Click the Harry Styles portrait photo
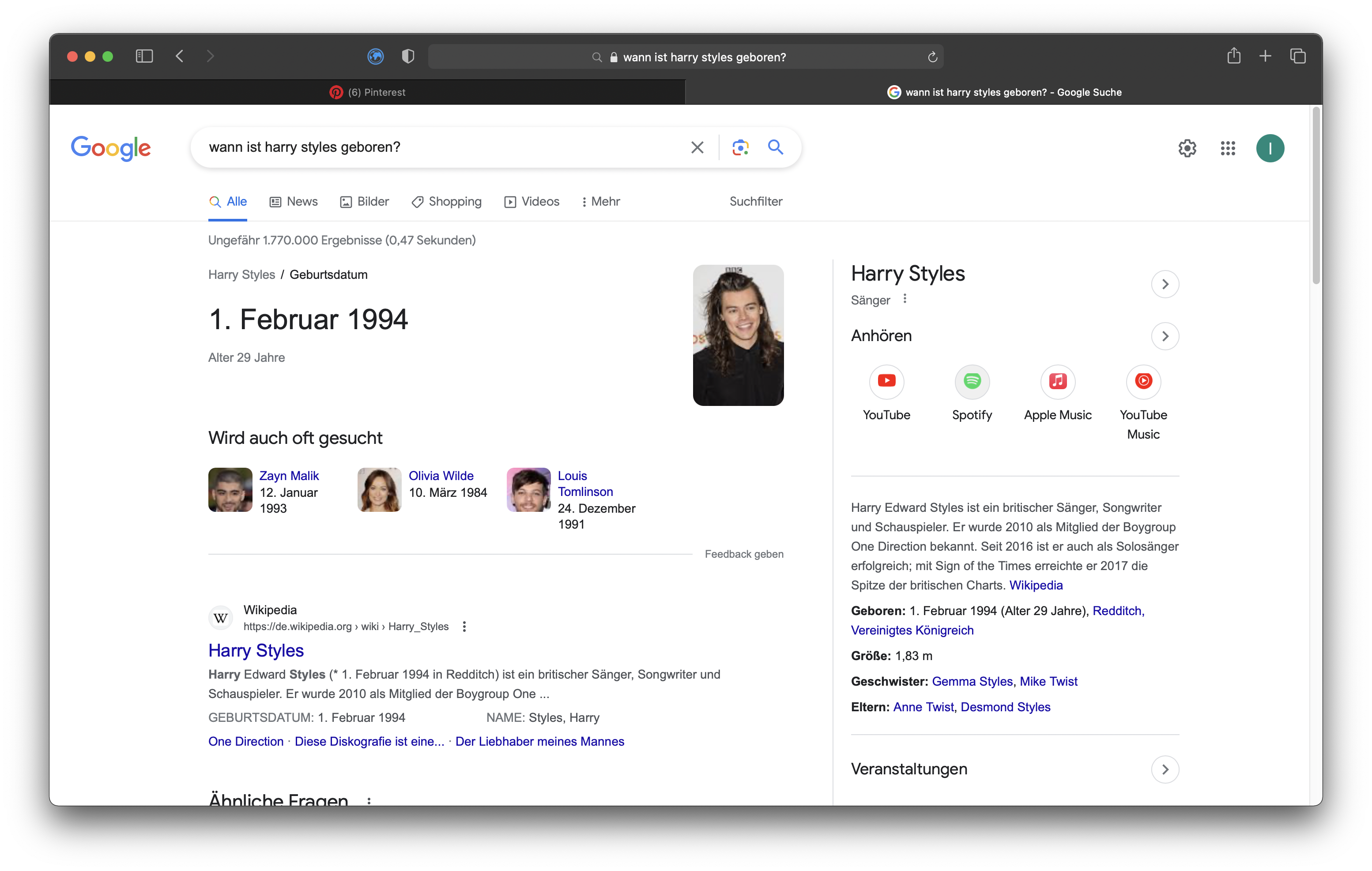Image resolution: width=1372 pixels, height=871 pixels. pyautogui.click(x=738, y=335)
